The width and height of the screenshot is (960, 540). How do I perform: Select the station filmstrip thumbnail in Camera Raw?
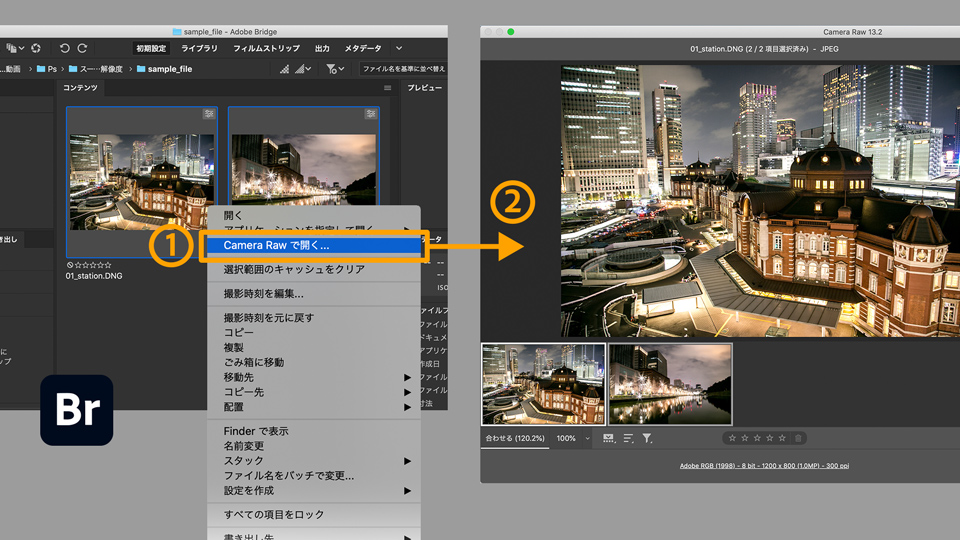point(543,384)
